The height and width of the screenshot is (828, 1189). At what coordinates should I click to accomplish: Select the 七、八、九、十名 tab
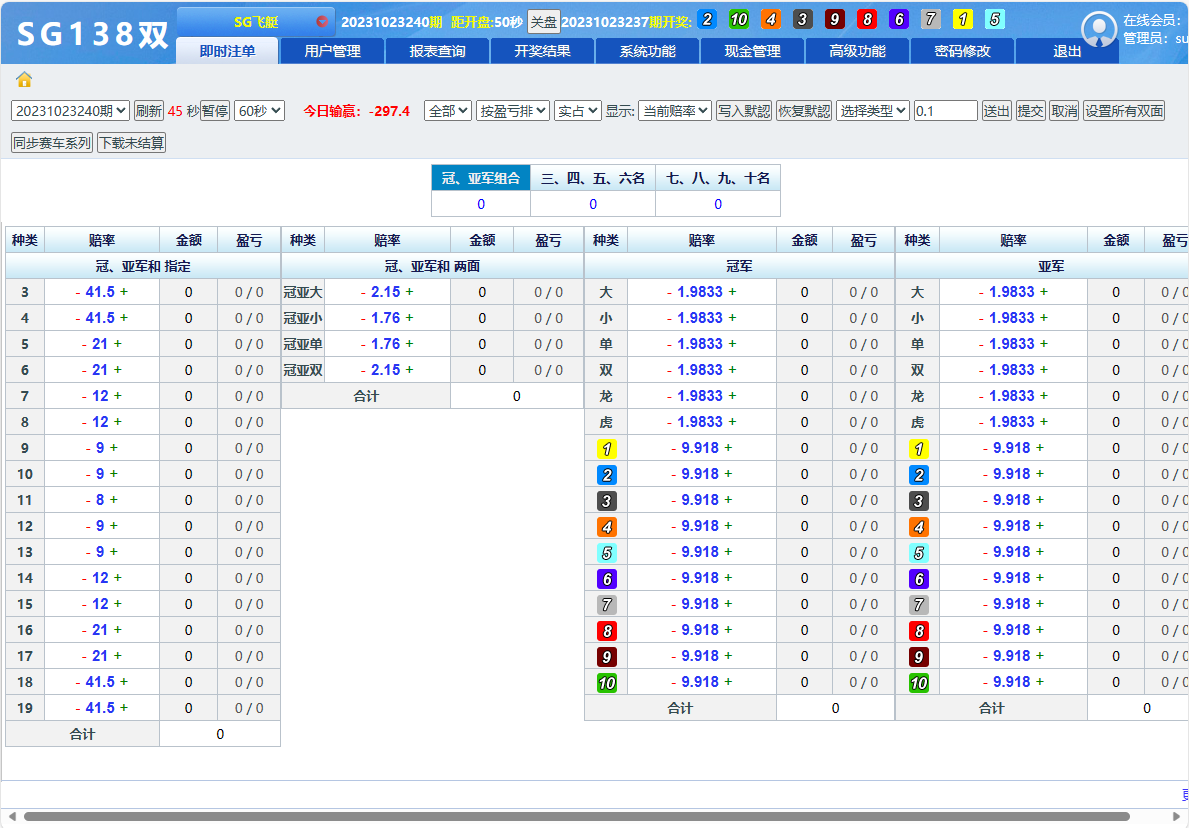(718, 178)
